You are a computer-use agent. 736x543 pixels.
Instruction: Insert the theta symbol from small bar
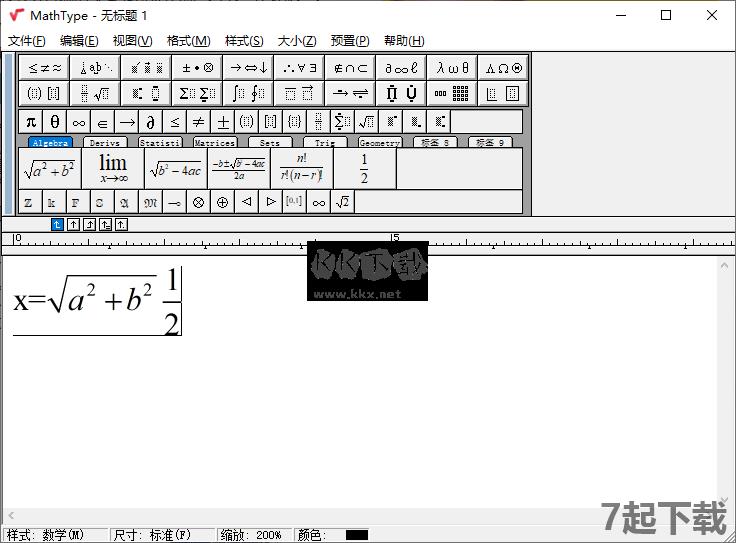click(x=55, y=122)
